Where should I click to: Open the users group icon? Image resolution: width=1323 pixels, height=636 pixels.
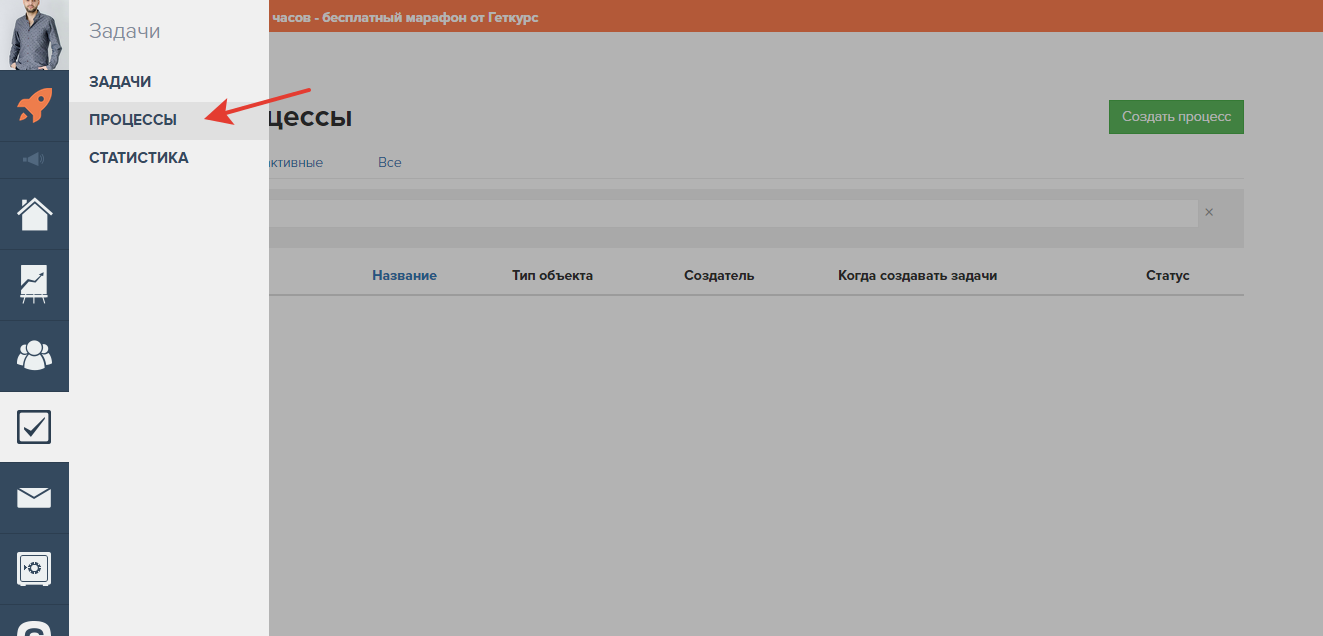[x=34, y=356]
